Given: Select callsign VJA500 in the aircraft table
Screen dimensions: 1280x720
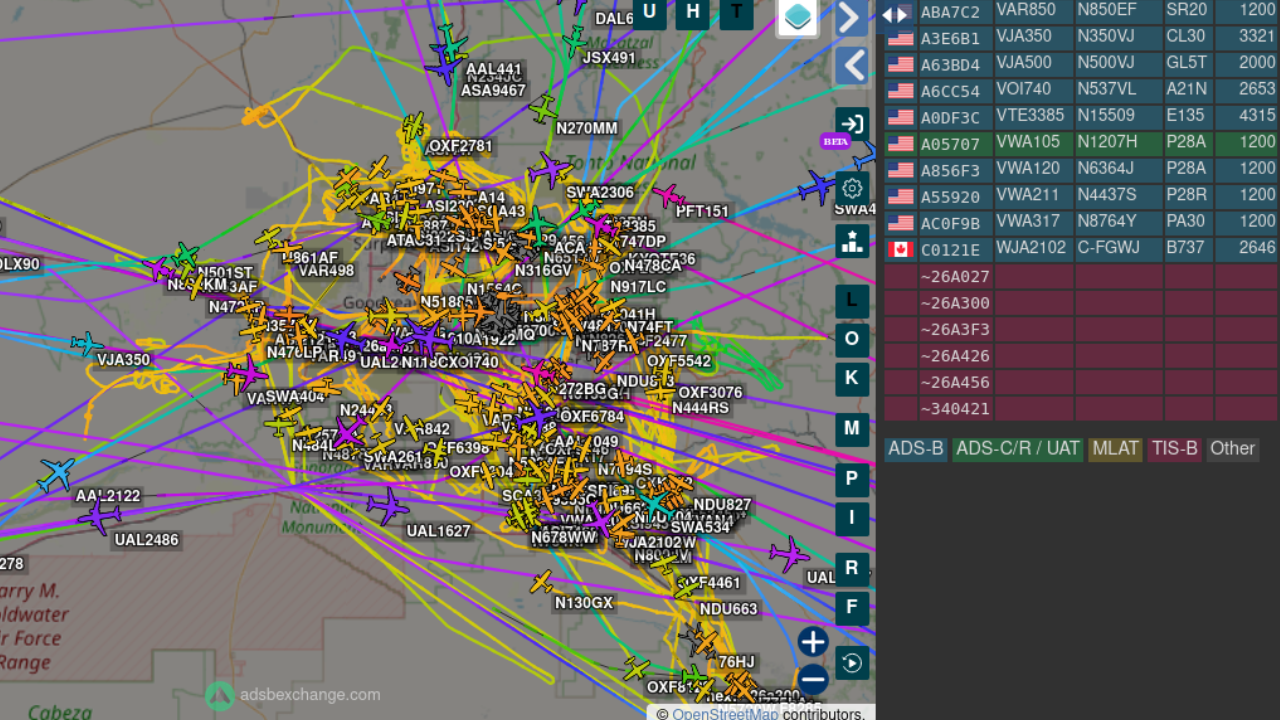Looking at the screenshot, I should (x=1024, y=62).
